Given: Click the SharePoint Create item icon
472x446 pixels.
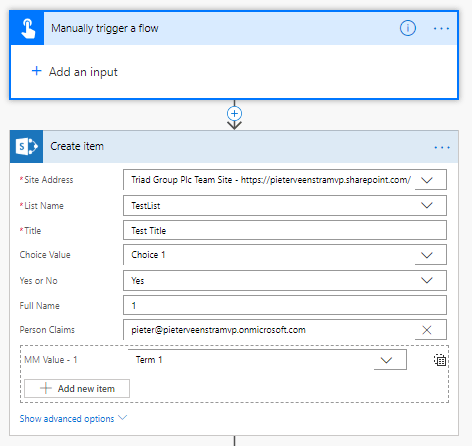Looking at the screenshot, I should point(27,146).
